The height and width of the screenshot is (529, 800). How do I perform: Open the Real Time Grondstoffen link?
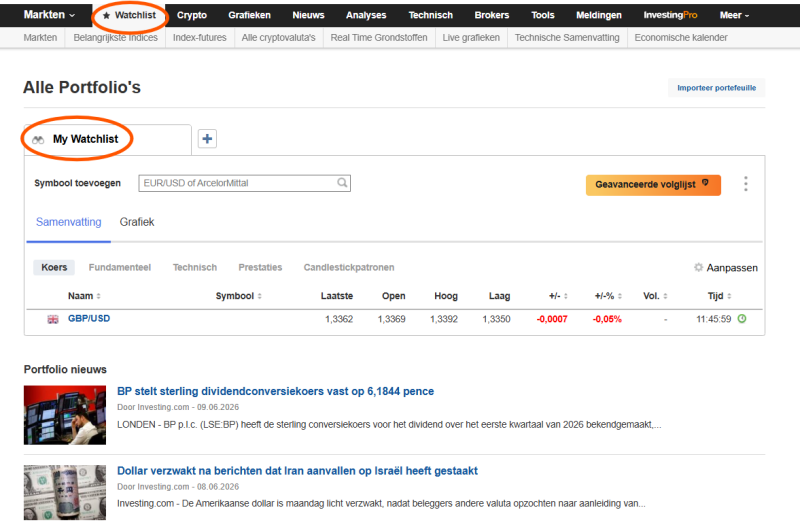pos(379,37)
